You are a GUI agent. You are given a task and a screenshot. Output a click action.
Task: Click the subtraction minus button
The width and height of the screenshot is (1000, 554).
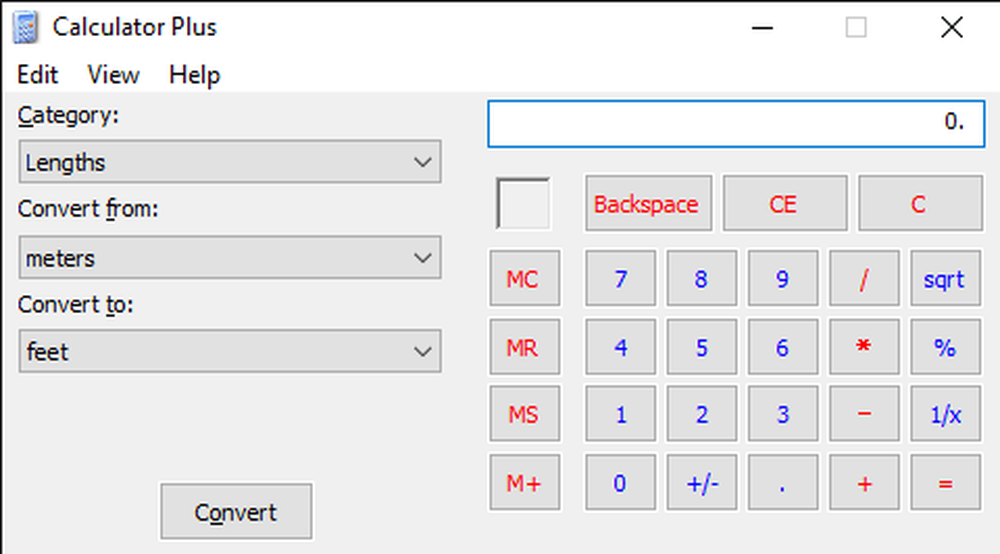tap(864, 414)
